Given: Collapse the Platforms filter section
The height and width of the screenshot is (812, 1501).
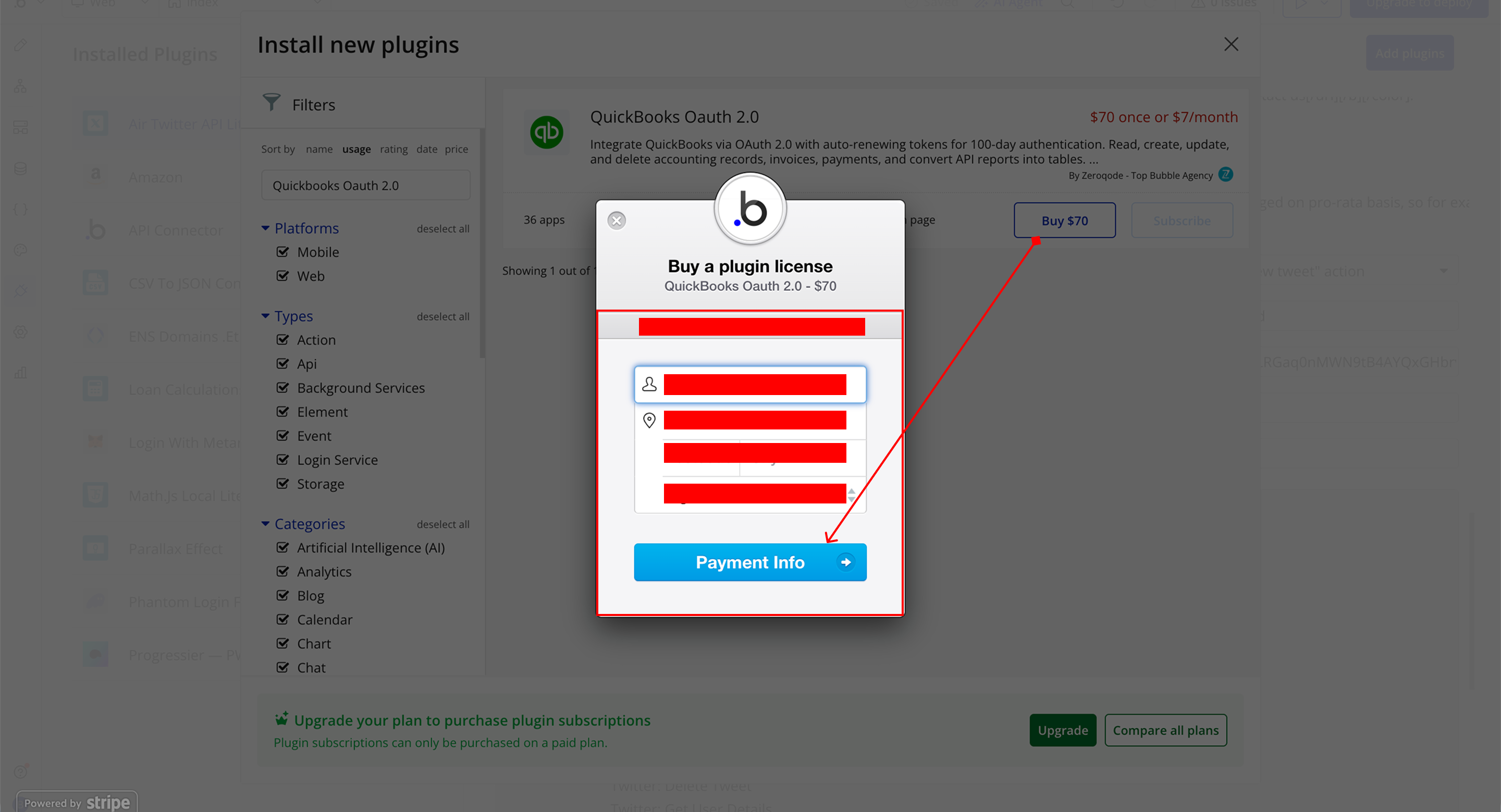Looking at the screenshot, I should pyautogui.click(x=266, y=228).
